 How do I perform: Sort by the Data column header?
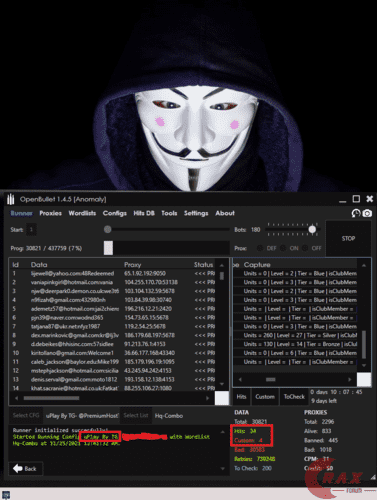(39, 265)
